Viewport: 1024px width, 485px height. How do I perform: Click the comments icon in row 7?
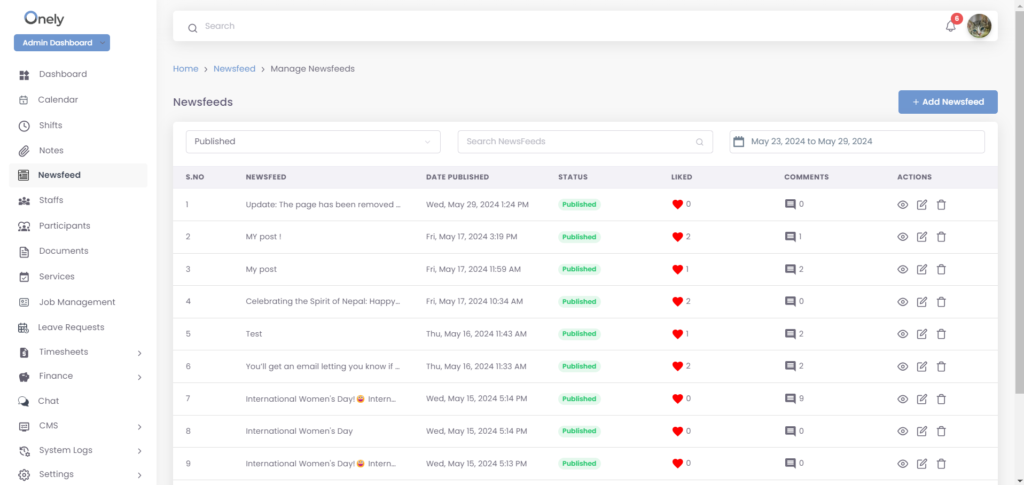(x=790, y=399)
